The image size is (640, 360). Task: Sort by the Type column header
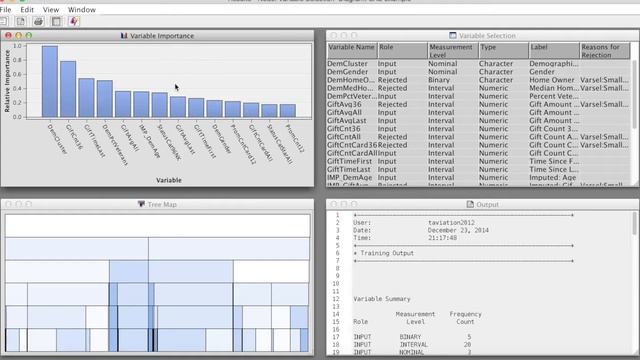point(503,51)
